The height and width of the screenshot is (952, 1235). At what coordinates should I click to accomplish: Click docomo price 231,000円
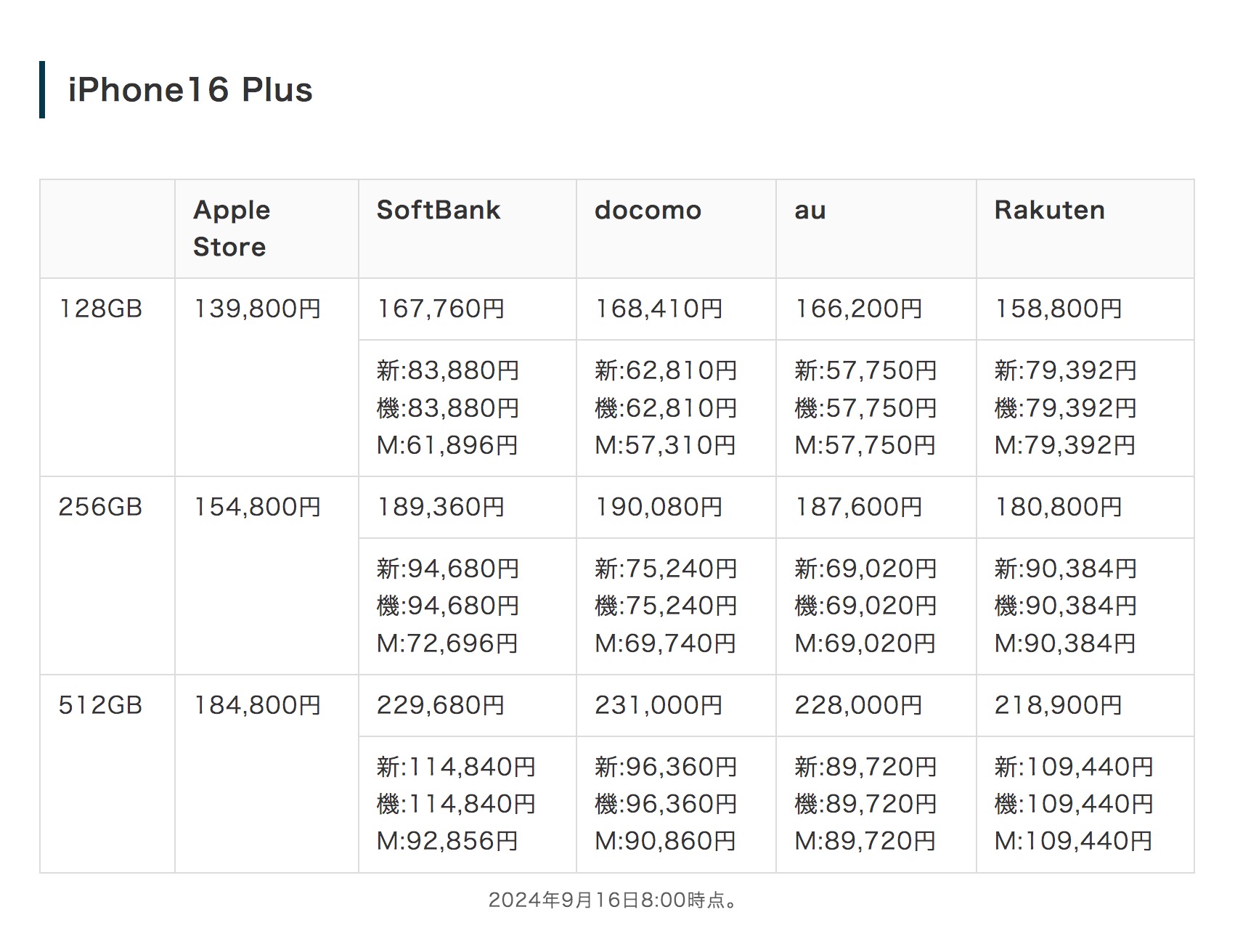coord(659,705)
